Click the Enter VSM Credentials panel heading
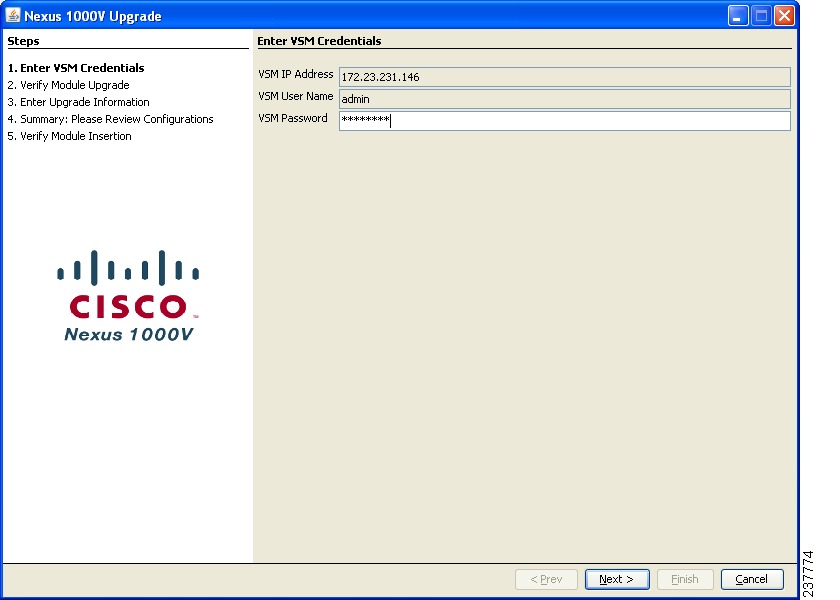Image resolution: width=840 pixels, height=600 pixels. coord(319,41)
